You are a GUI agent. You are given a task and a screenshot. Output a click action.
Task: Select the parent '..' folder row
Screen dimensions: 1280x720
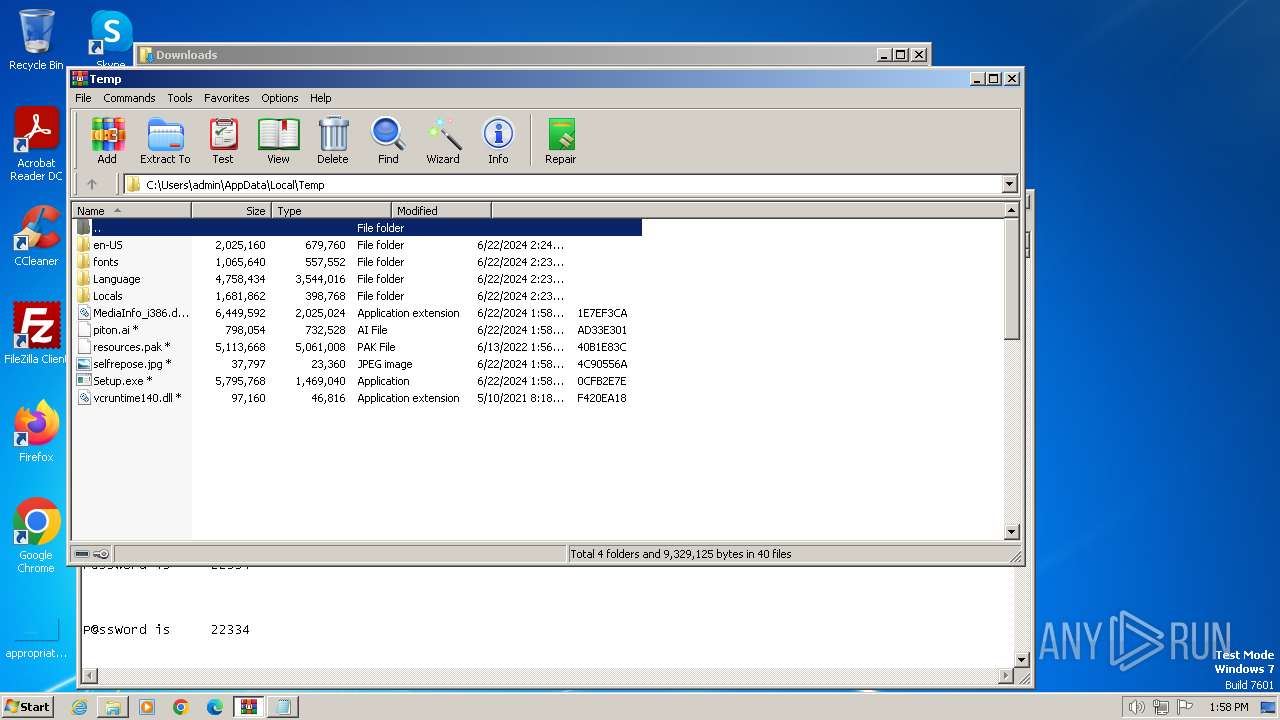pos(358,228)
